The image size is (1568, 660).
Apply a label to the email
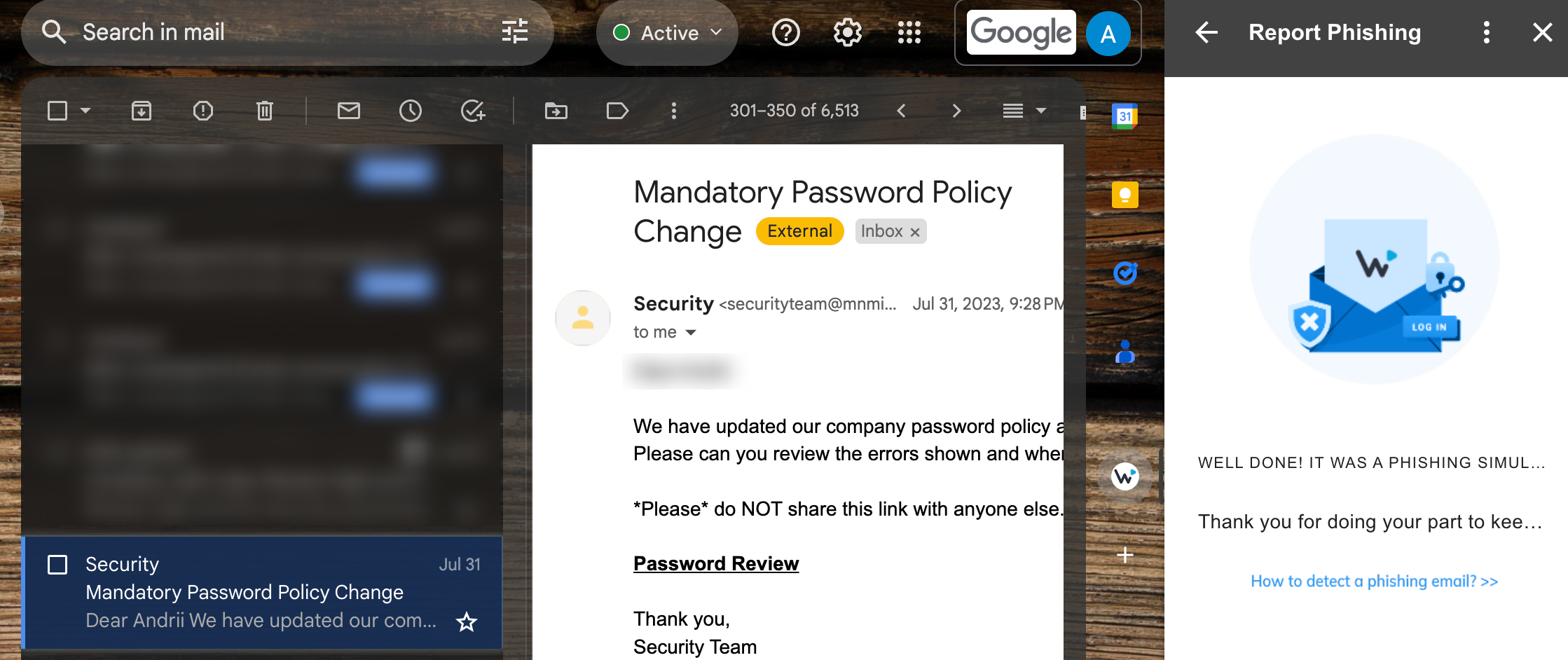617,110
